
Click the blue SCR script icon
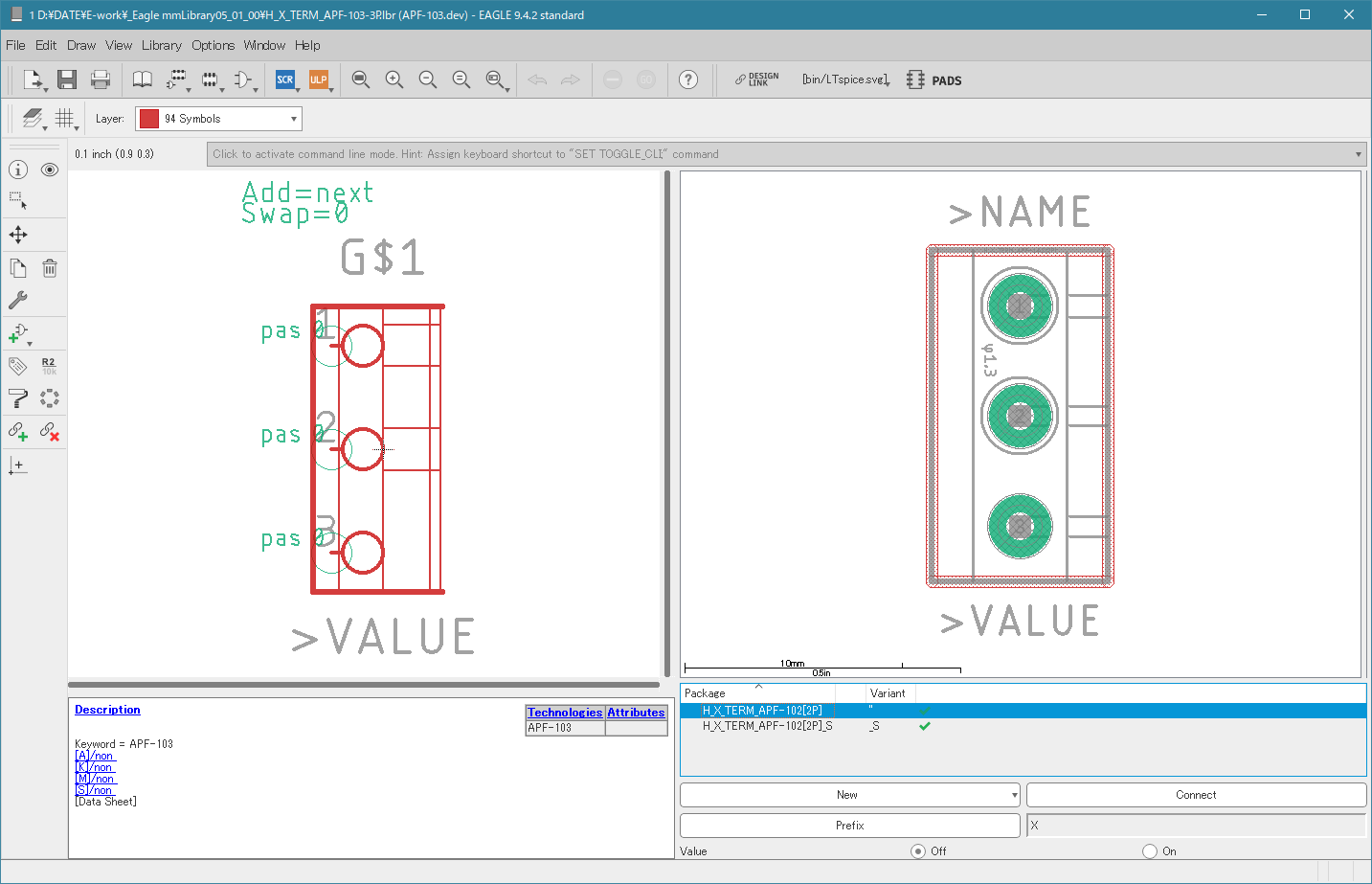pyautogui.click(x=284, y=79)
